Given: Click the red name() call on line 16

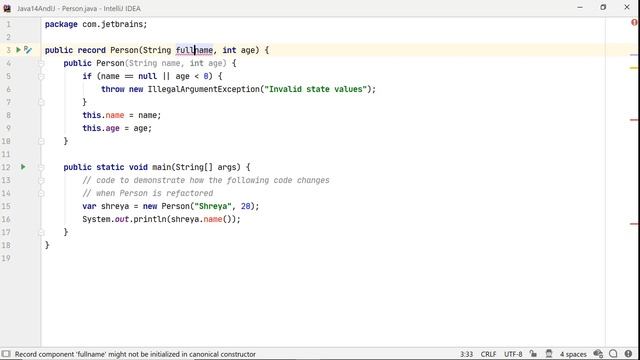Looking at the screenshot, I should point(213,219).
